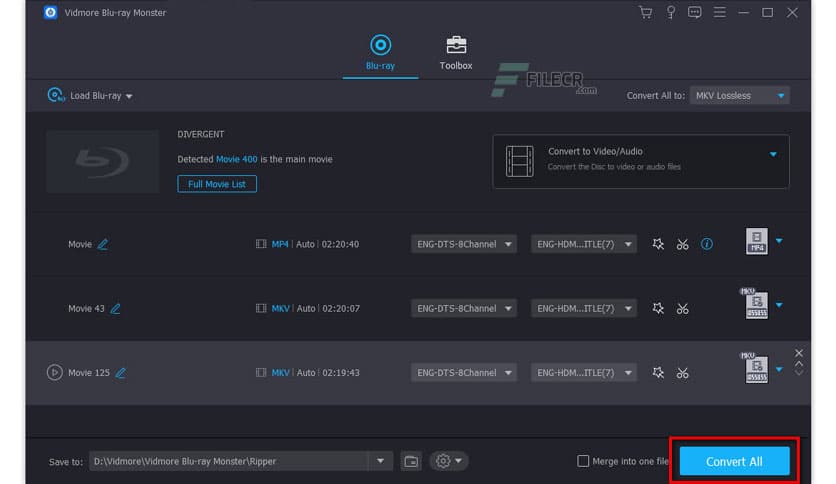Image resolution: width=836 pixels, height=484 pixels.
Task: Open subtitle dropdown for Movie 125
Action: [583, 373]
